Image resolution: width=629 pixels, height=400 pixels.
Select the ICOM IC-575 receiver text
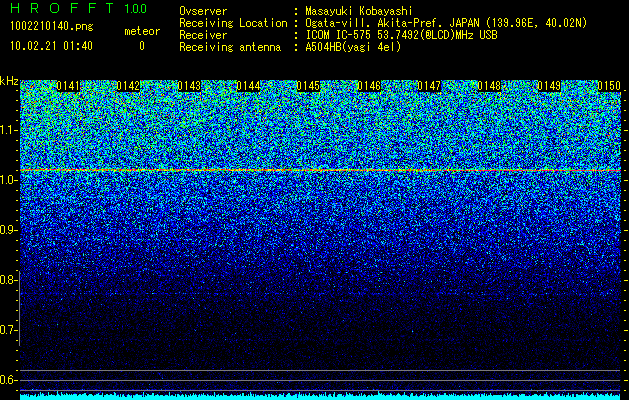coord(401,35)
